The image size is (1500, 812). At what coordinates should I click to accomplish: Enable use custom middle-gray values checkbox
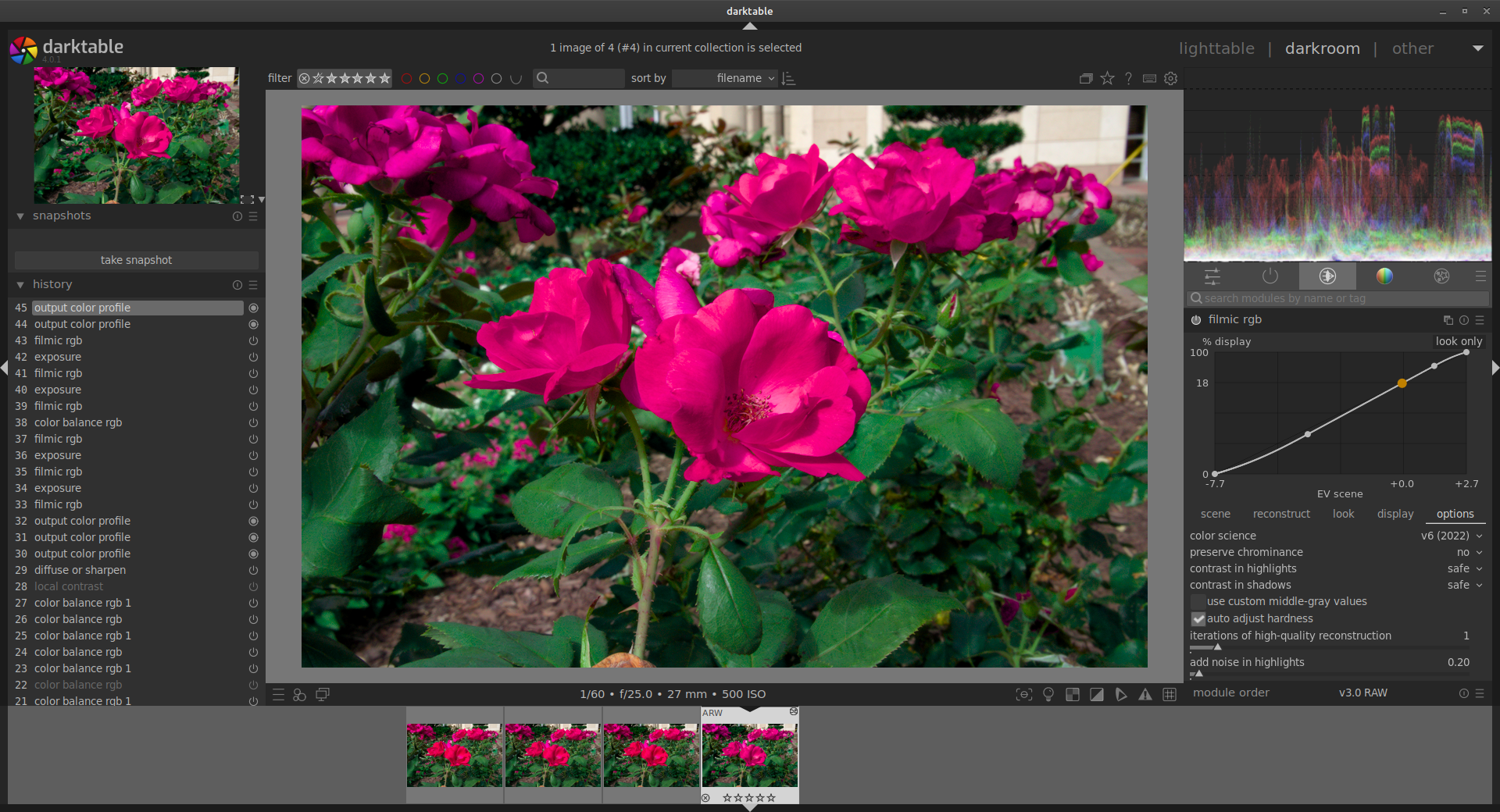(1198, 601)
